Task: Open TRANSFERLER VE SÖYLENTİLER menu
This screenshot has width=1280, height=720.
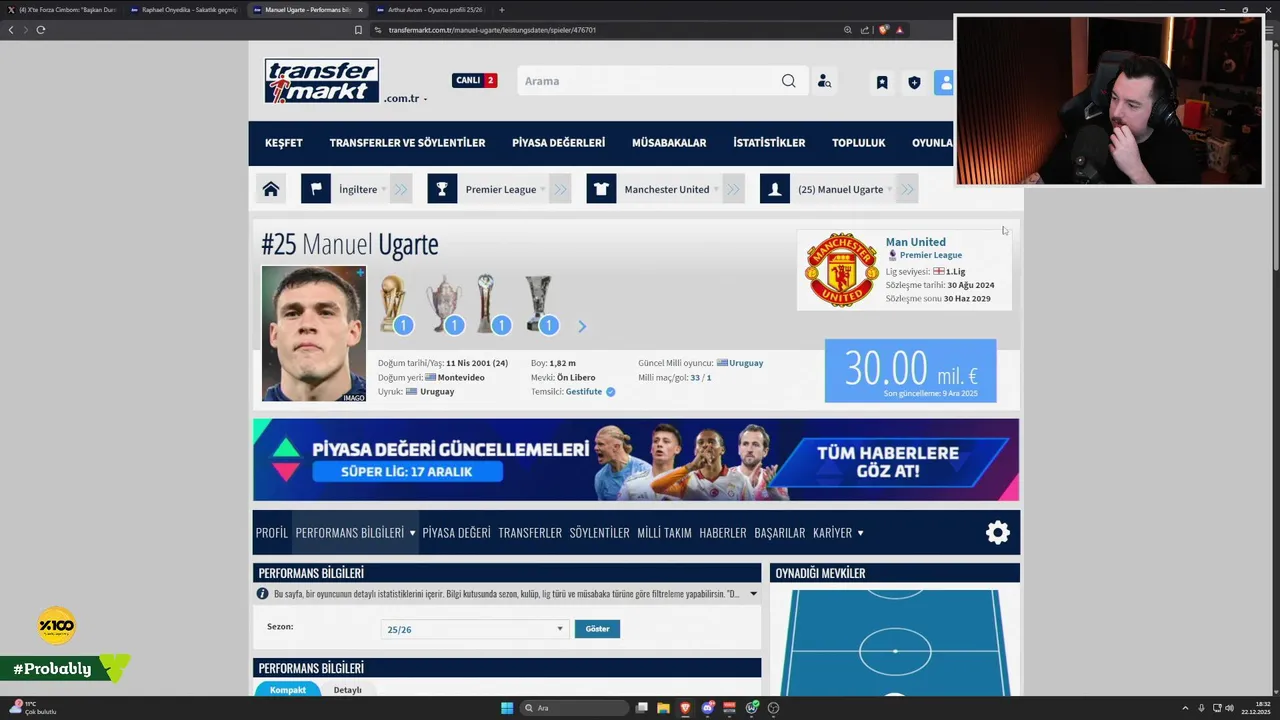Action: 407,143
